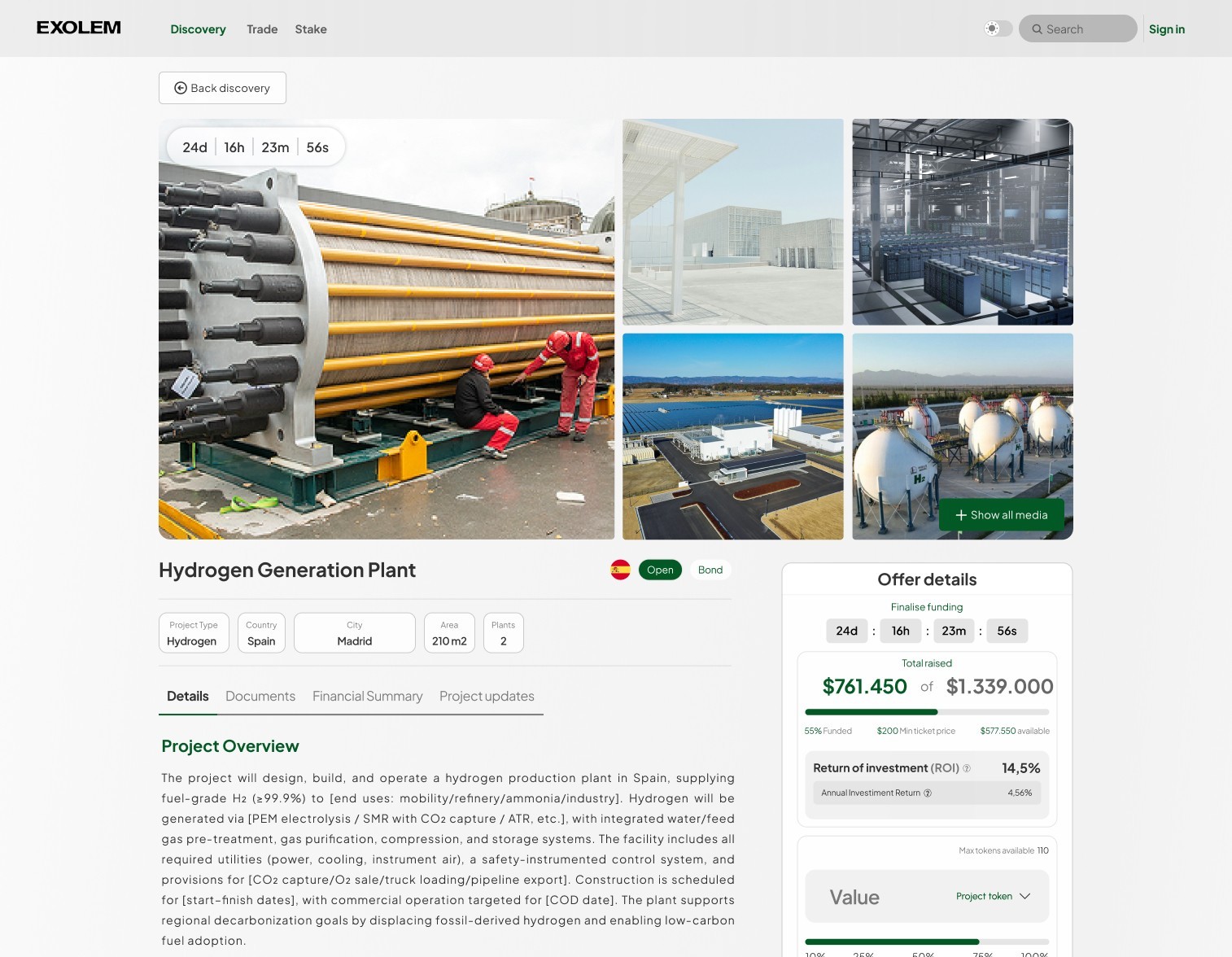The width and height of the screenshot is (1232, 957).
Task: Click the Hydrogen Generation Plant title
Action: click(x=287, y=570)
